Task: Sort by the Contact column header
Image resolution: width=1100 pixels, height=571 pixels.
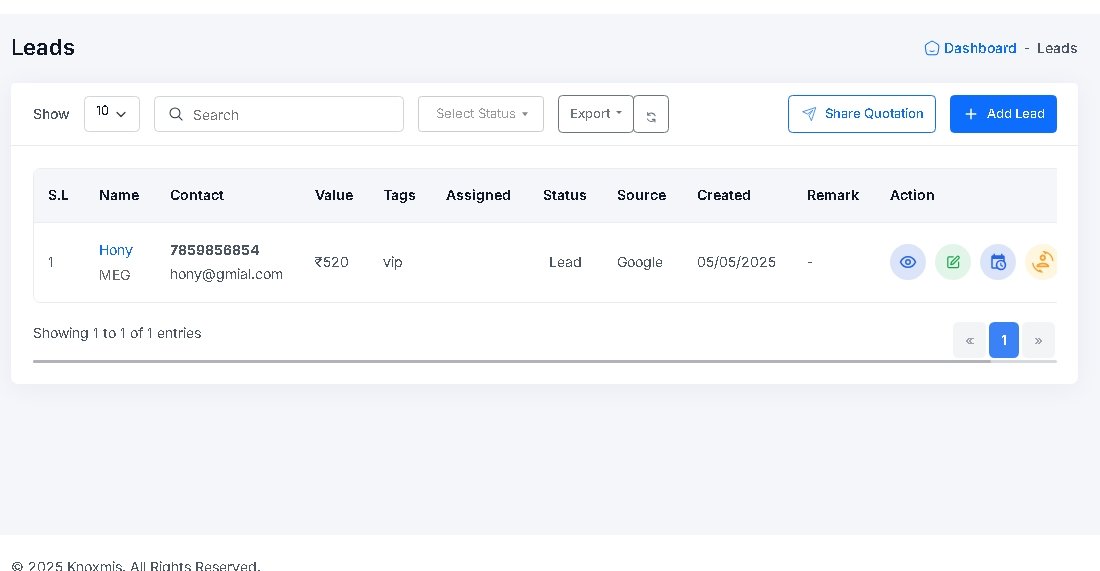Action: [197, 195]
